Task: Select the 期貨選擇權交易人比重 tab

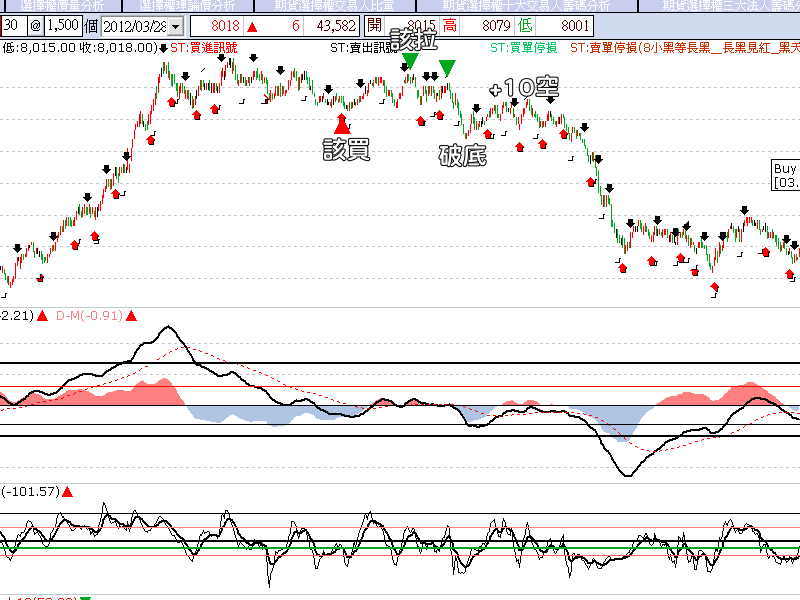Action: click(335, 6)
